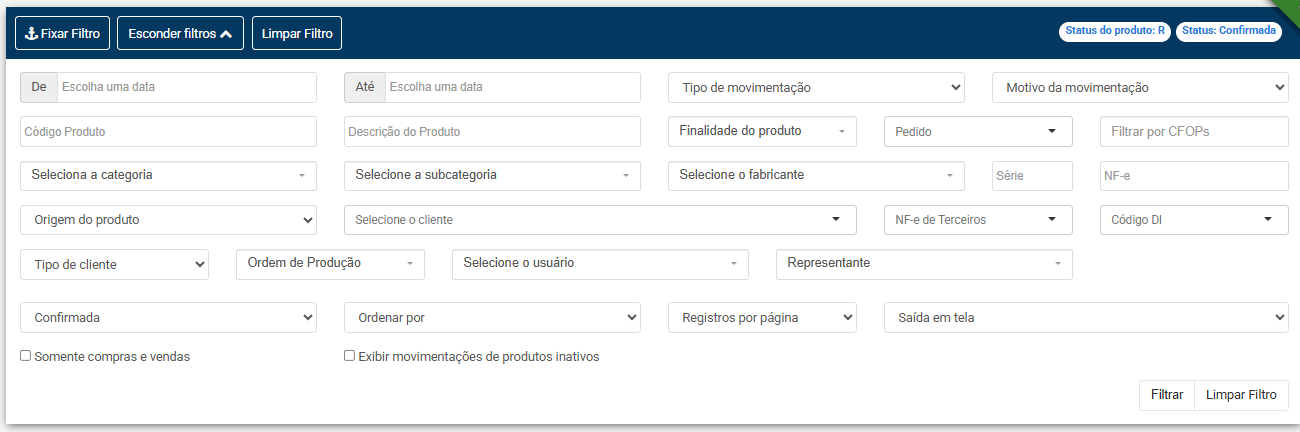
Task: Click the caret on NF-e de Terceiros selector
Action: coord(1052,219)
